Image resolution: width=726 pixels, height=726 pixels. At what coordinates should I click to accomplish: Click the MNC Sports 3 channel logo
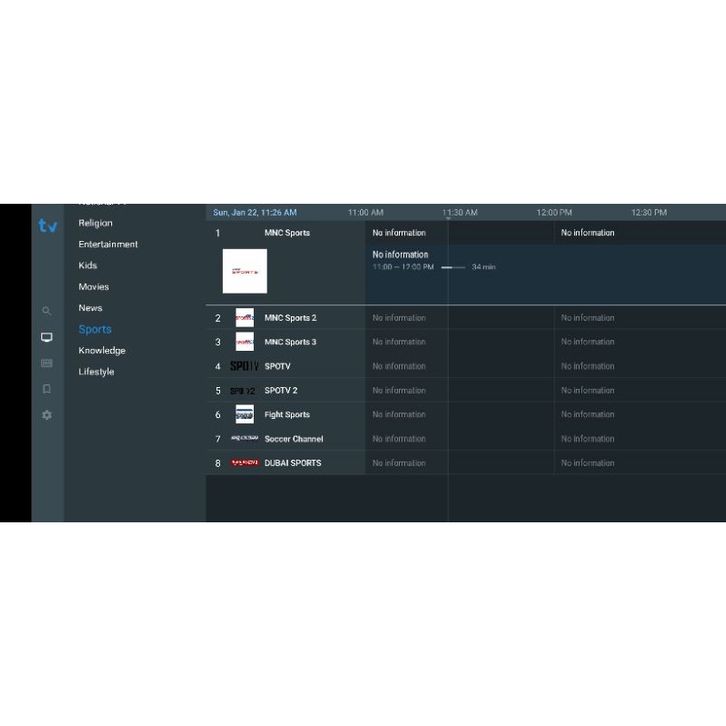244,342
